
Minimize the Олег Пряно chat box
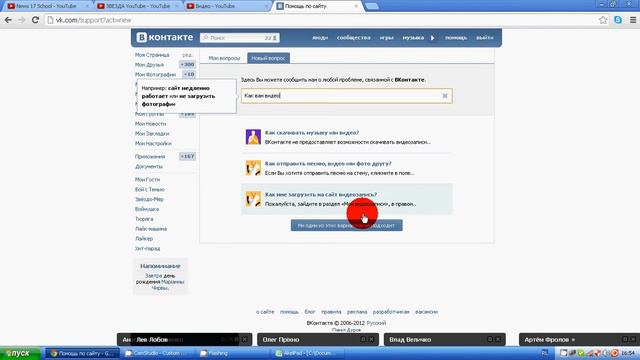pyautogui.click(x=363, y=339)
